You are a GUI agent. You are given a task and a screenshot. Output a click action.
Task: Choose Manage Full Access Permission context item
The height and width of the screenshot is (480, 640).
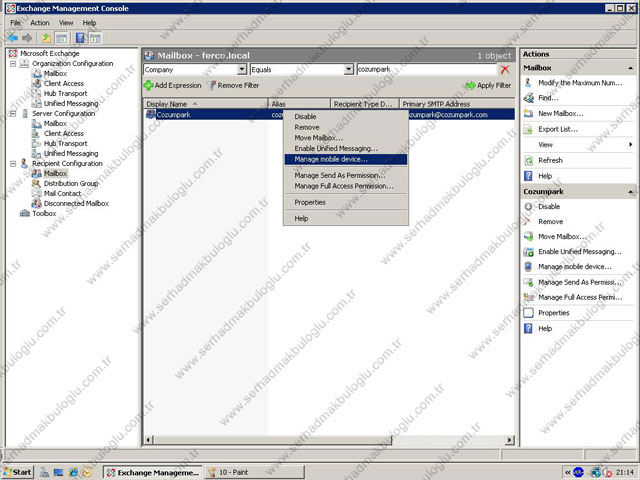pos(346,186)
